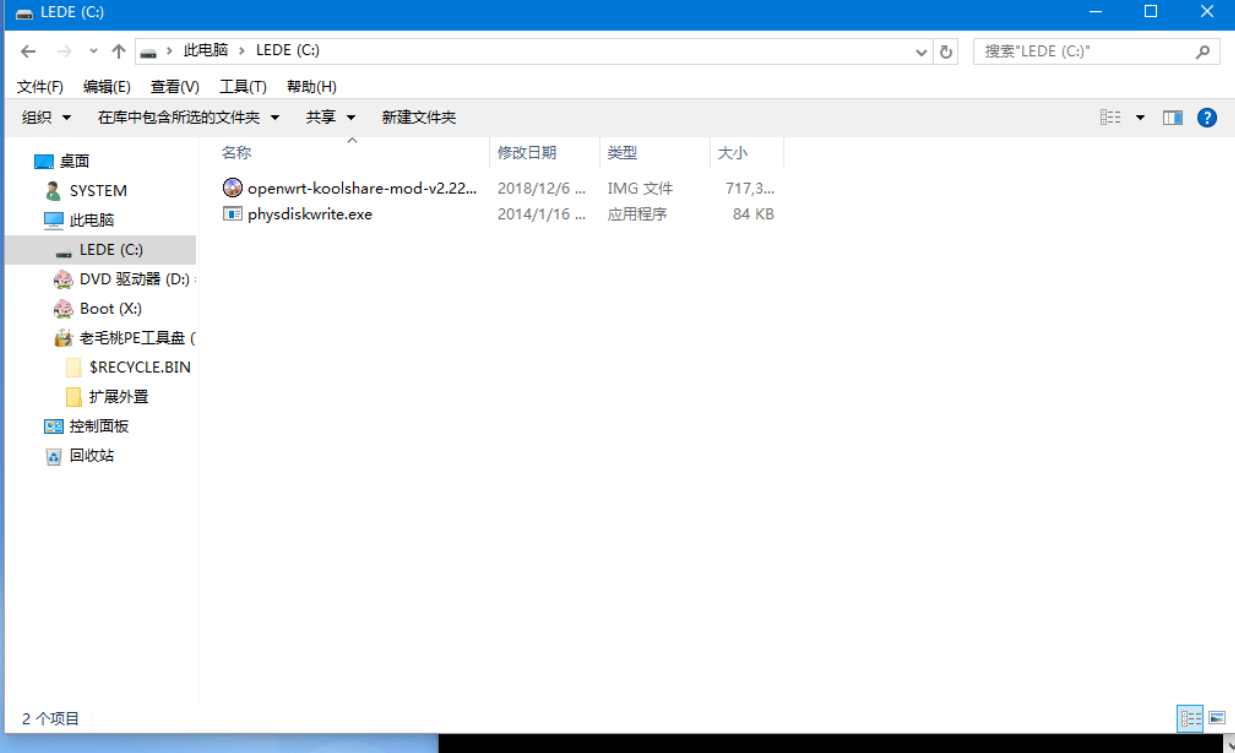
Task: Go up one folder level
Action: (118, 51)
